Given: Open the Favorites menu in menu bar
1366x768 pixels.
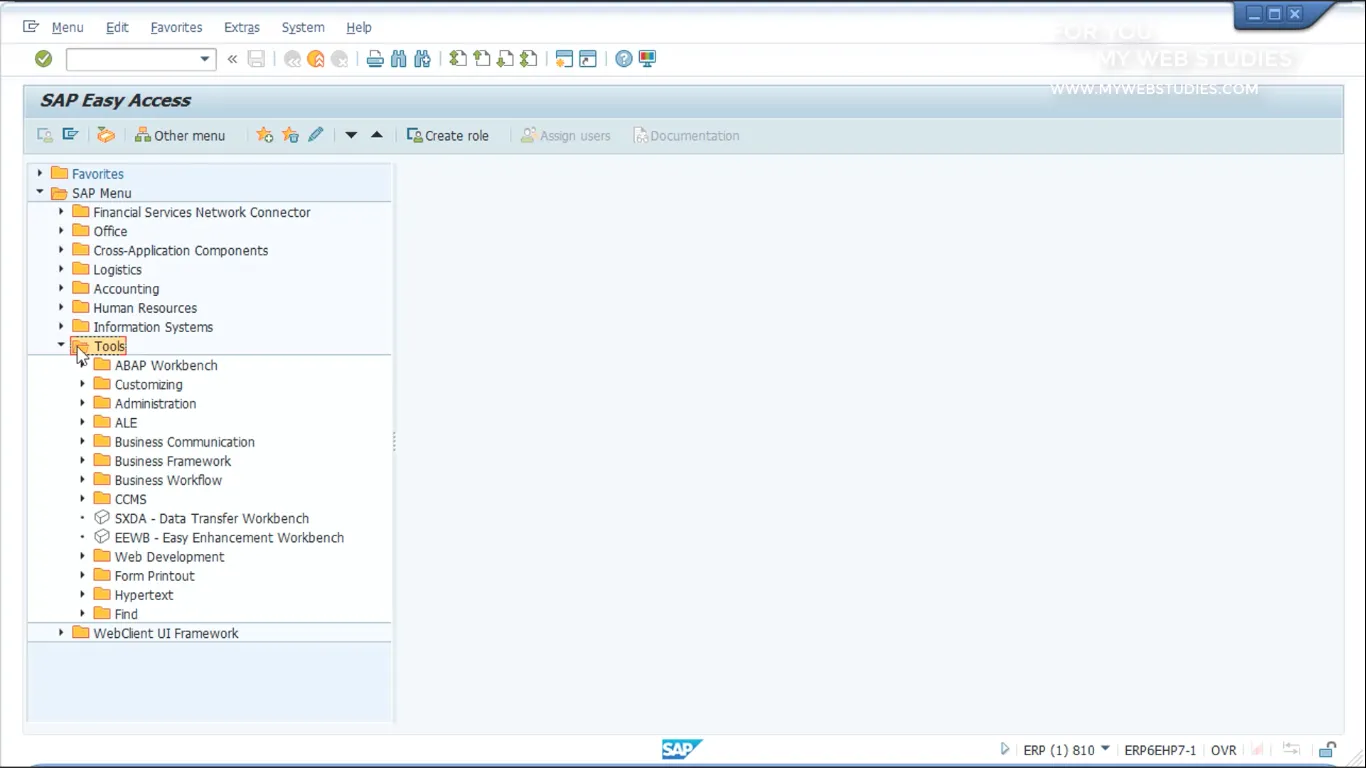Looking at the screenshot, I should 176,27.
